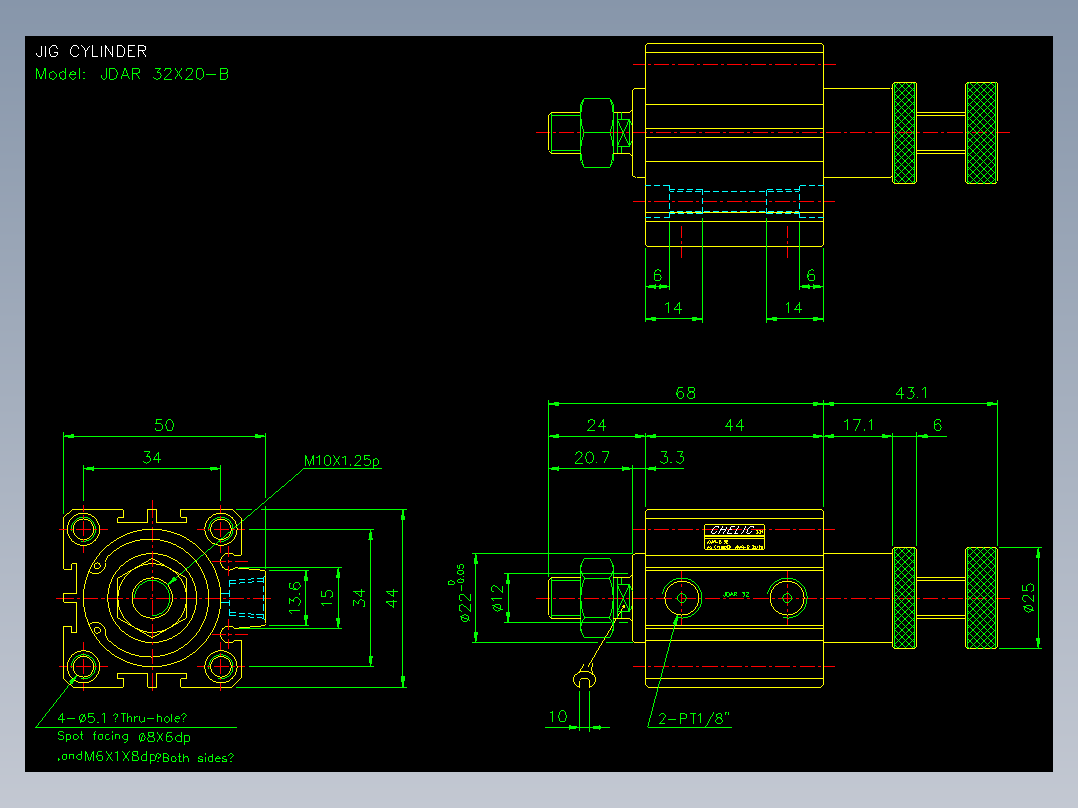Viewport: 1078px width, 808px height.
Task: Select the 6 dimension next to 17.1
Action: point(937,425)
